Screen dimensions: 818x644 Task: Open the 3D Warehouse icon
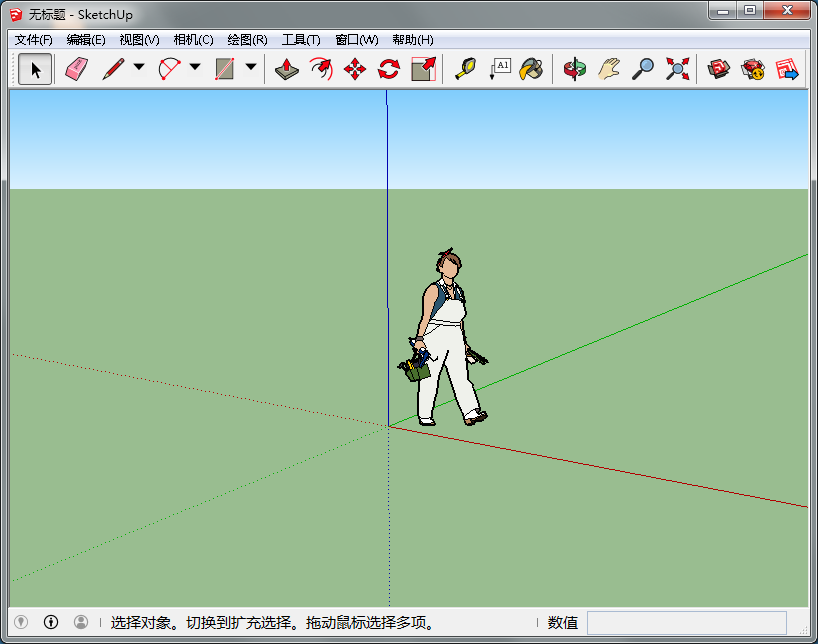point(718,69)
